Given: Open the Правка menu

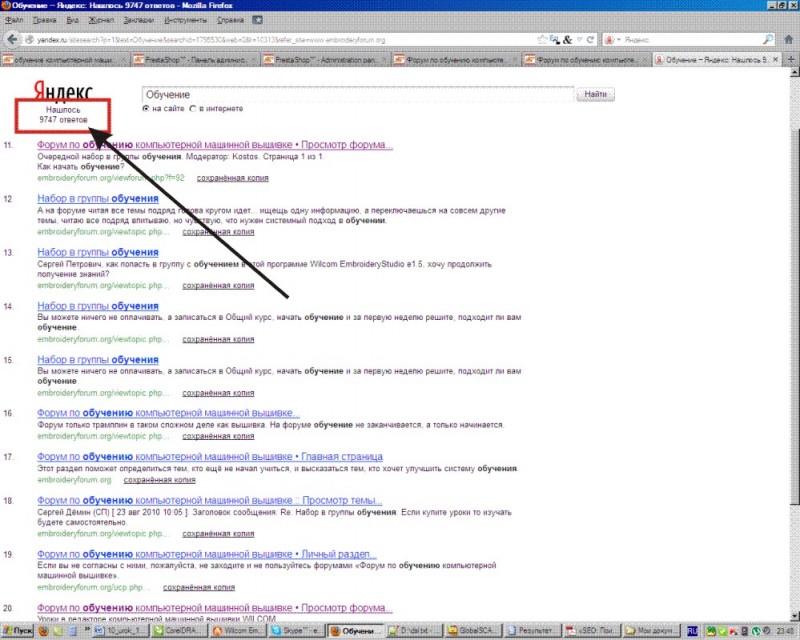Looking at the screenshot, I should [44, 20].
